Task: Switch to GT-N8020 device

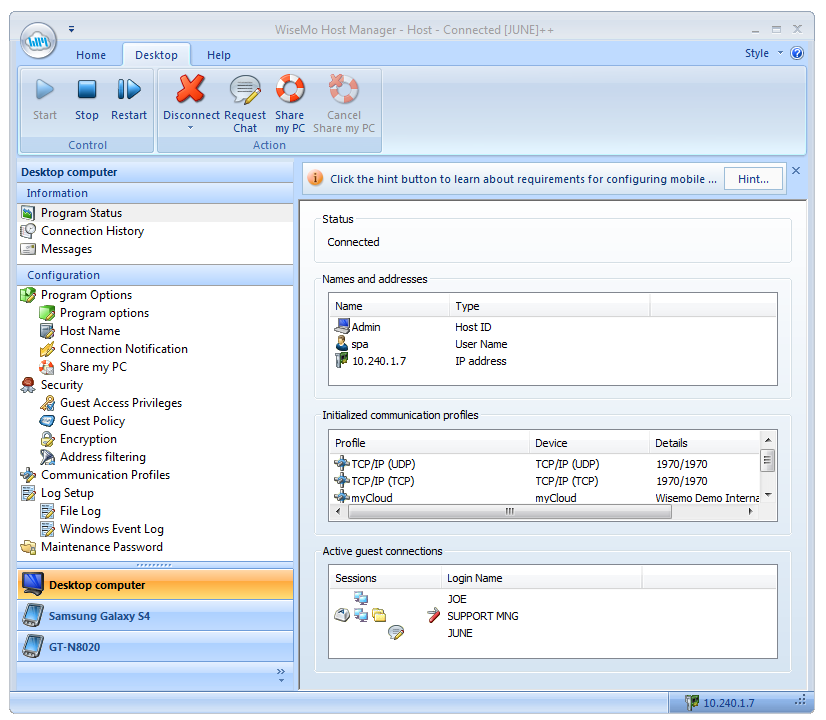Action: point(155,647)
